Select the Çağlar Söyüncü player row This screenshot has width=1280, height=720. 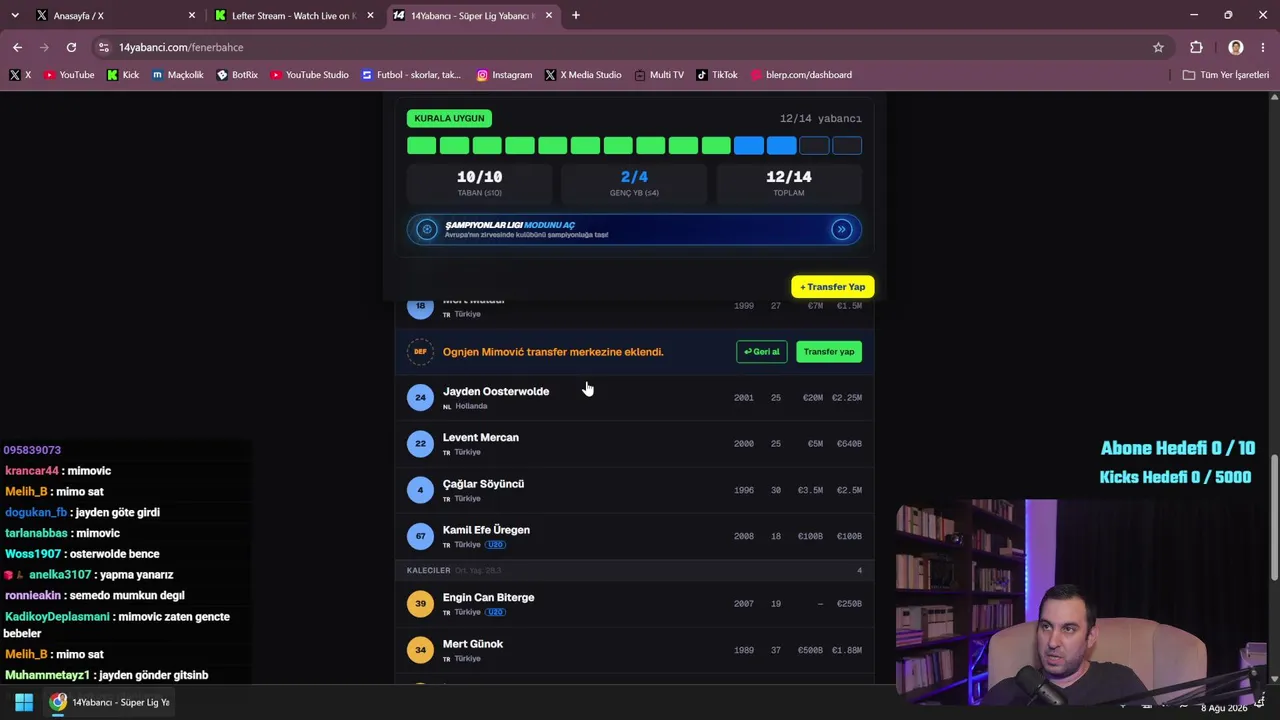tap(634, 490)
